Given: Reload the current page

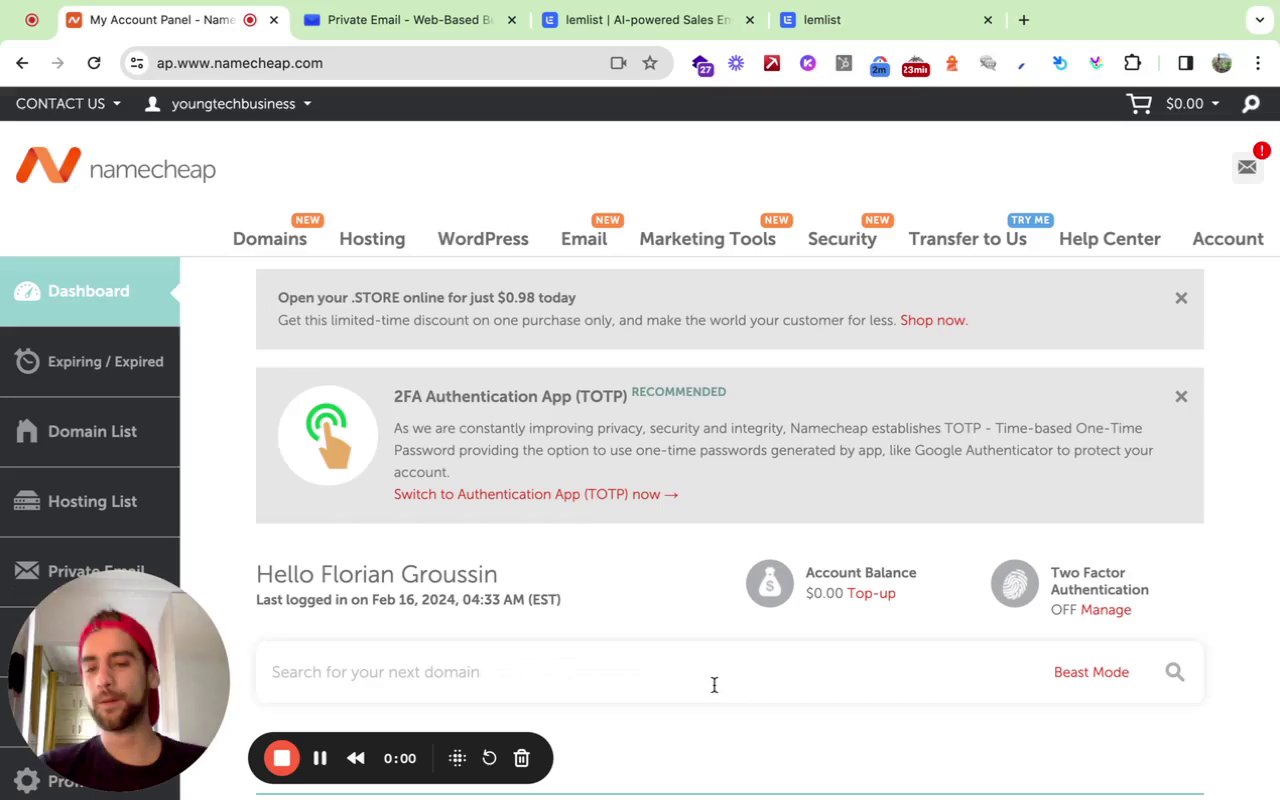Looking at the screenshot, I should tap(94, 63).
